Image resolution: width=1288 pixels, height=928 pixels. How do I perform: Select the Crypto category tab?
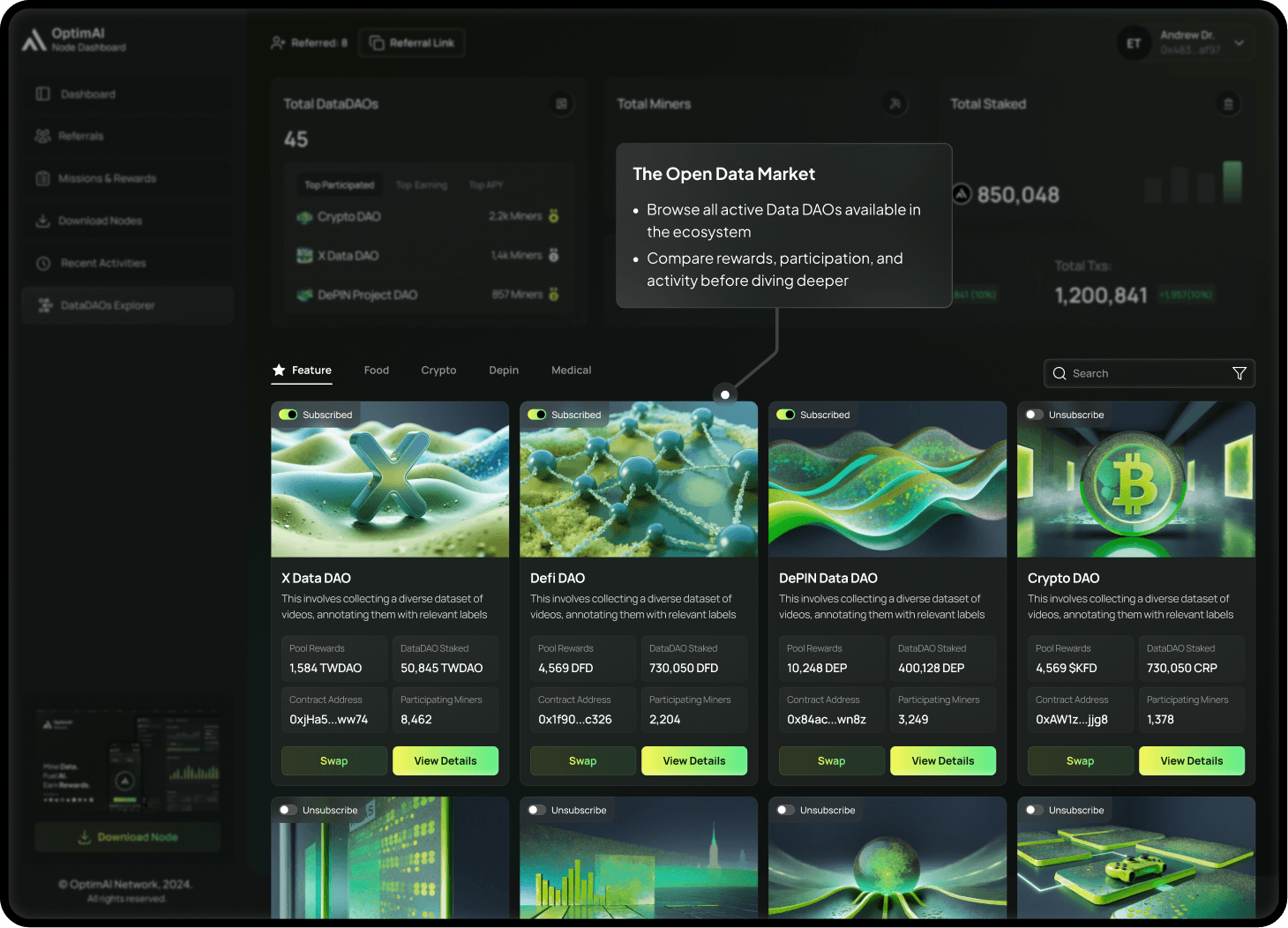click(438, 370)
